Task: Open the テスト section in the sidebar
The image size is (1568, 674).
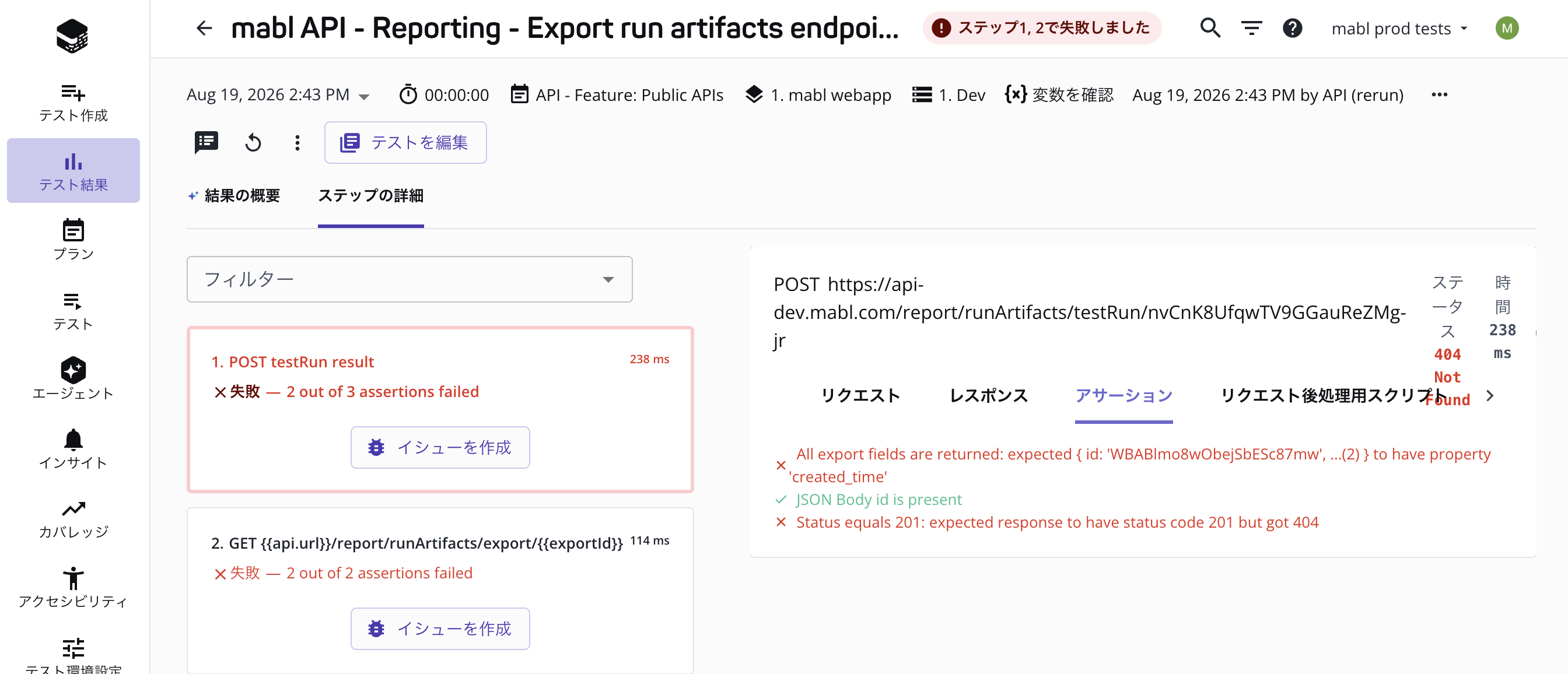Action: (x=73, y=311)
